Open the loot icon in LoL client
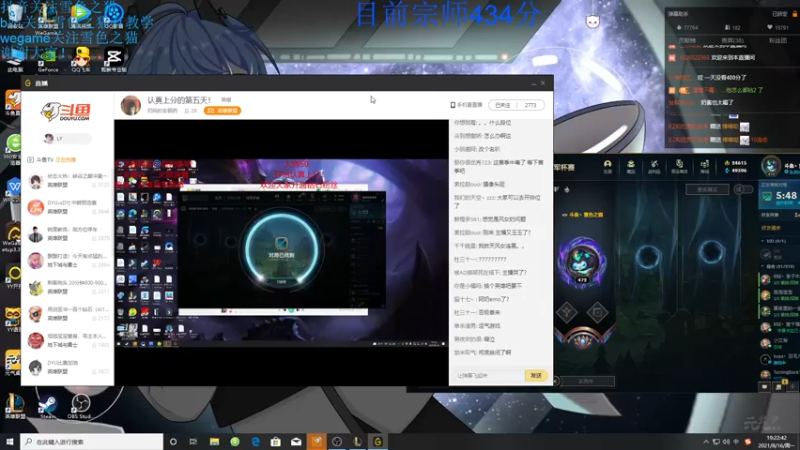 click(631, 166)
